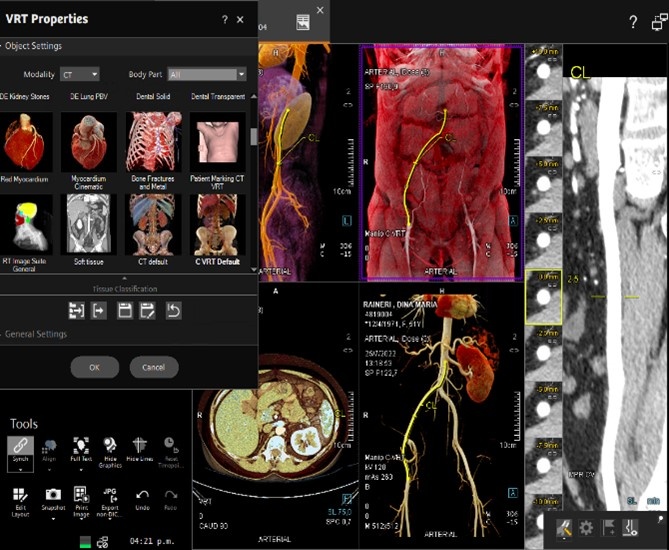Click the save-as preset pencil icon

pos(147,311)
